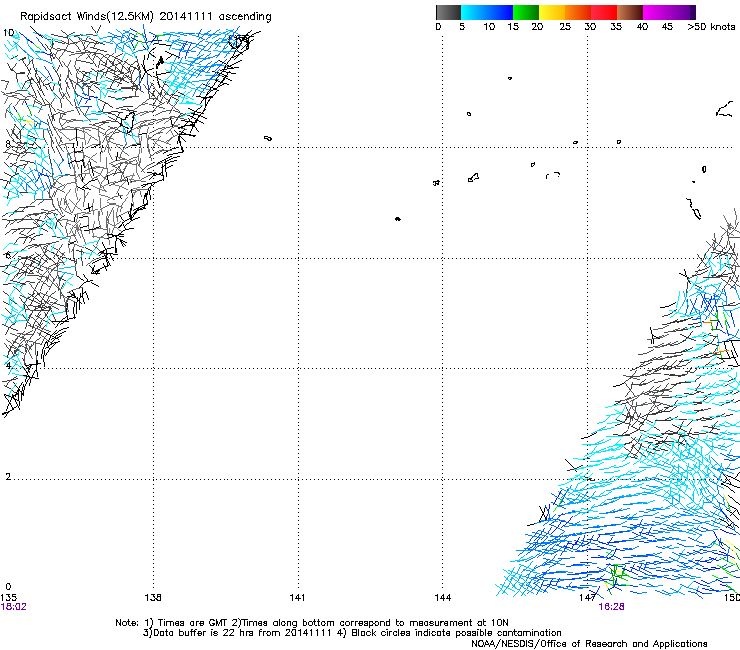Click the '45' color scale label
The width and height of the screenshot is (740, 650).
click(667, 27)
